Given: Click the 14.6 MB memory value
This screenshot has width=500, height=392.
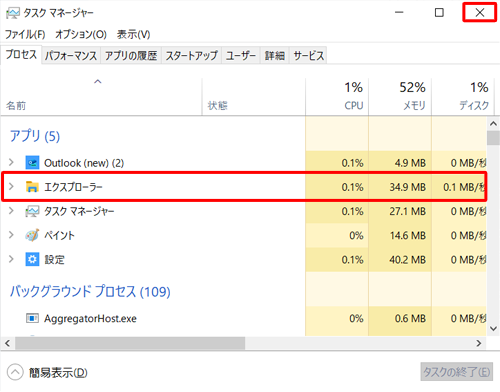Looking at the screenshot, I should tap(408, 236).
